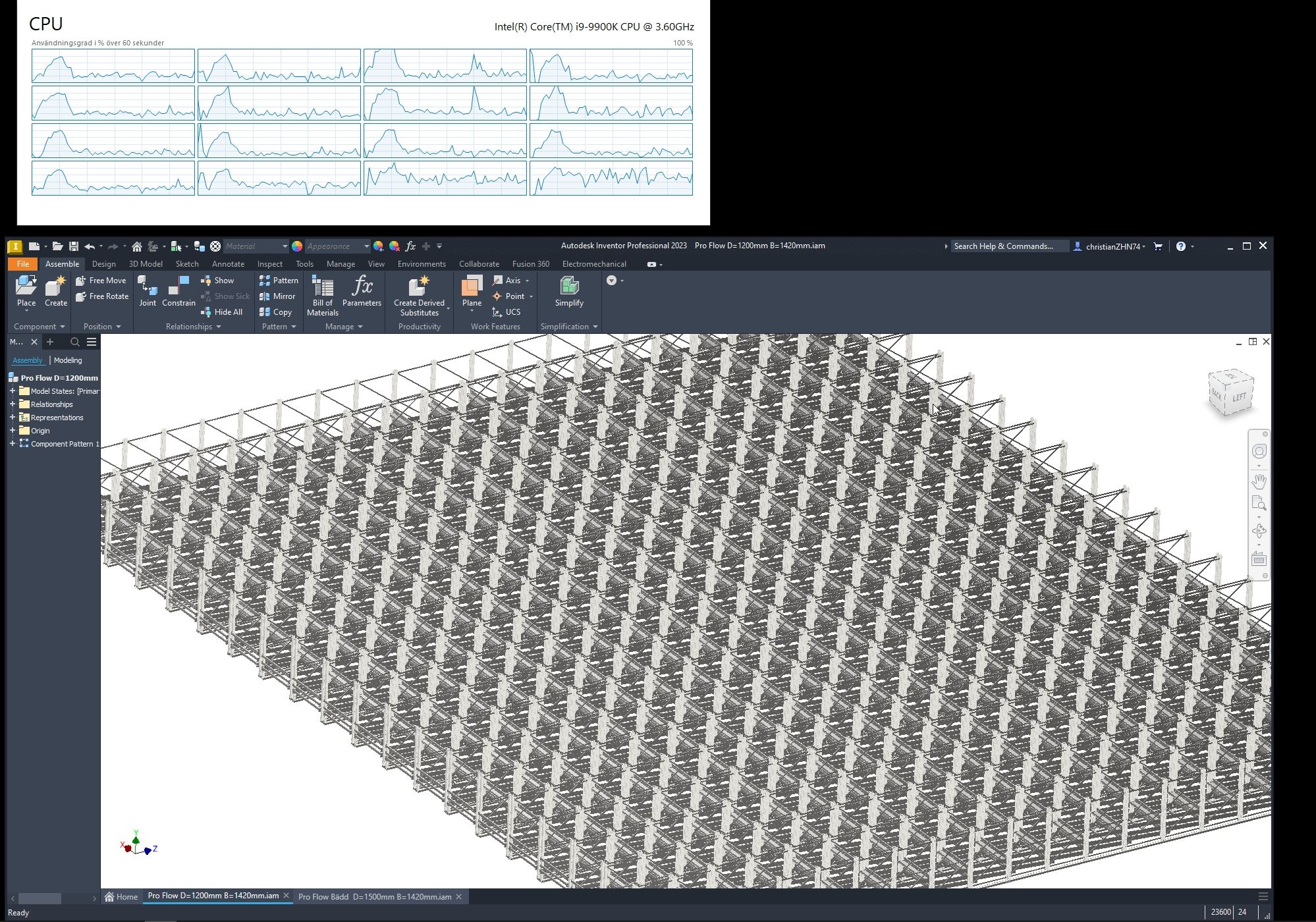This screenshot has height=922, width=1316.
Task: Click the Environments menu item
Action: [x=420, y=263]
